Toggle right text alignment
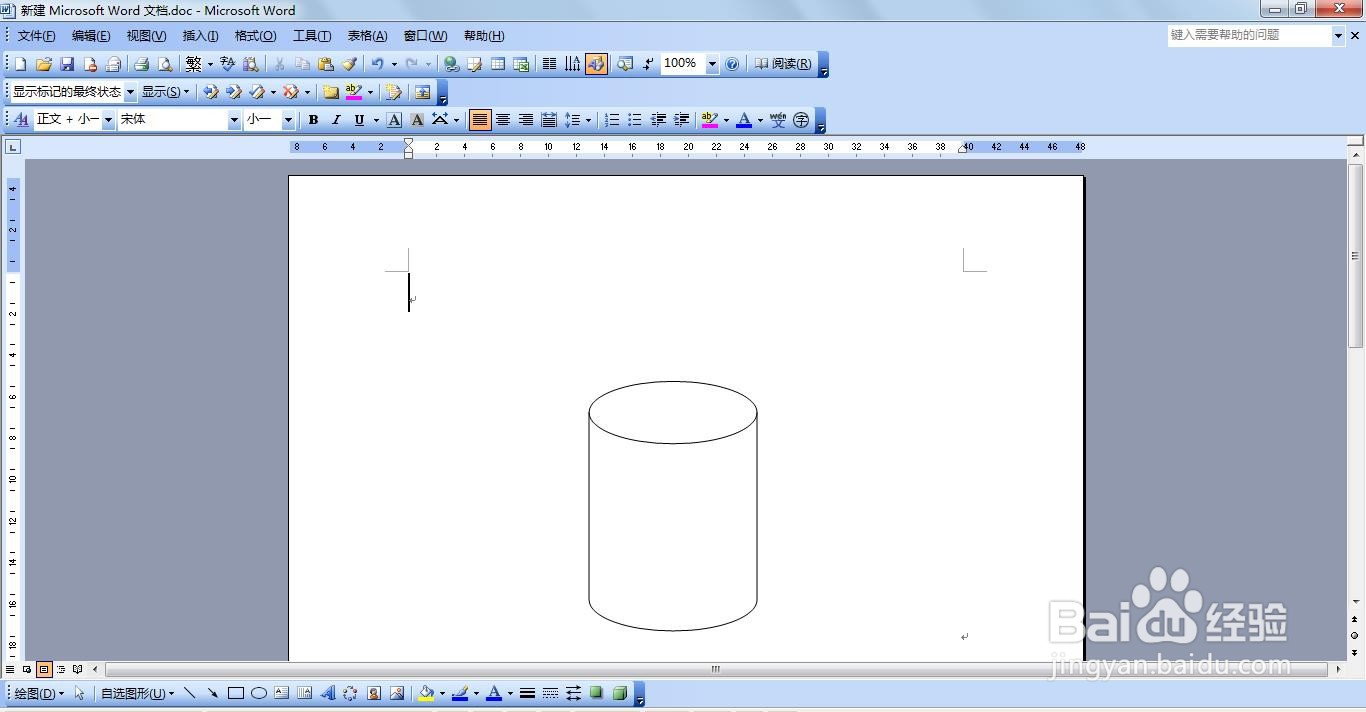Screen dimensions: 1366x712 526,120
